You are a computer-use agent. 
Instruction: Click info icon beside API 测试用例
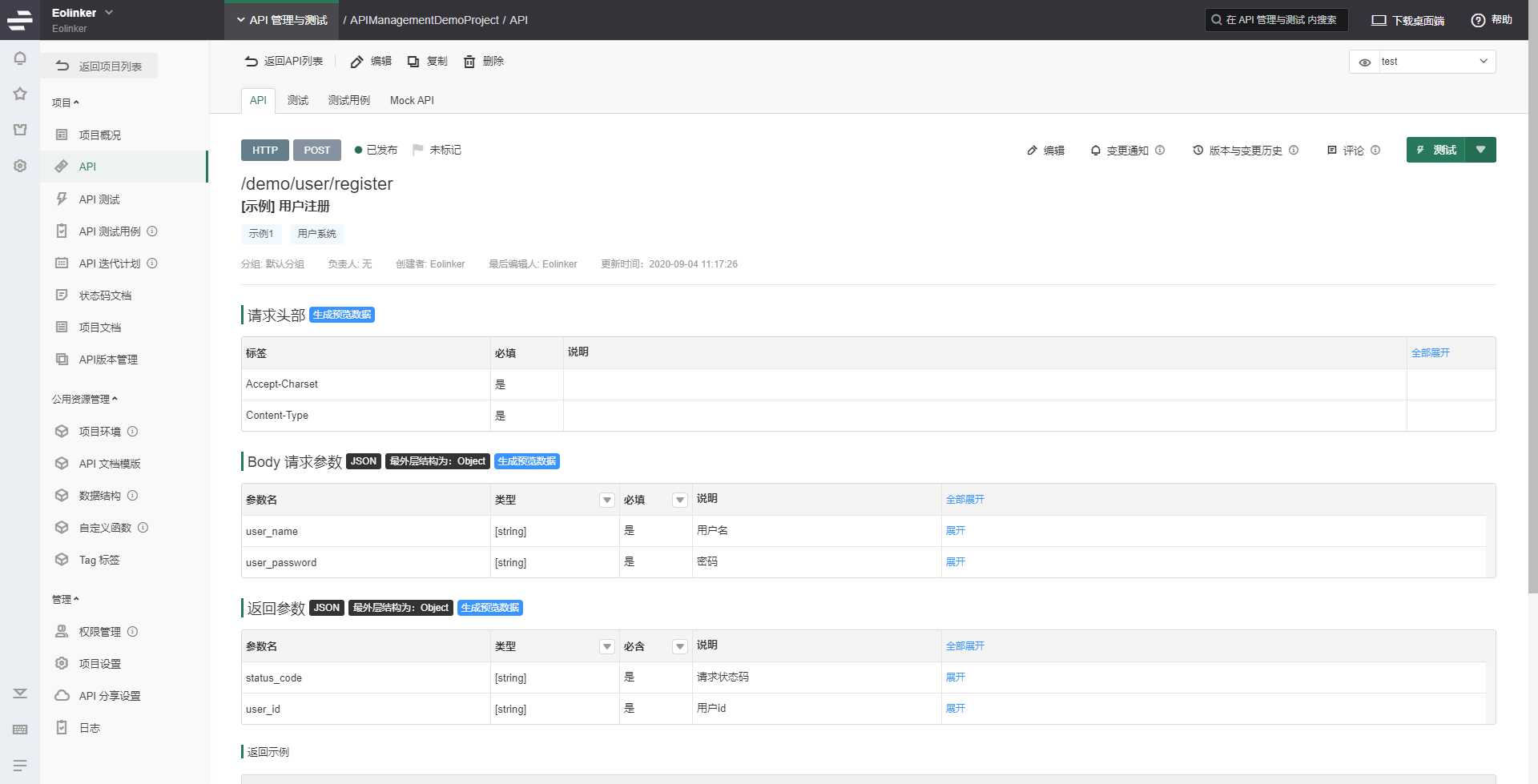point(152,231)
